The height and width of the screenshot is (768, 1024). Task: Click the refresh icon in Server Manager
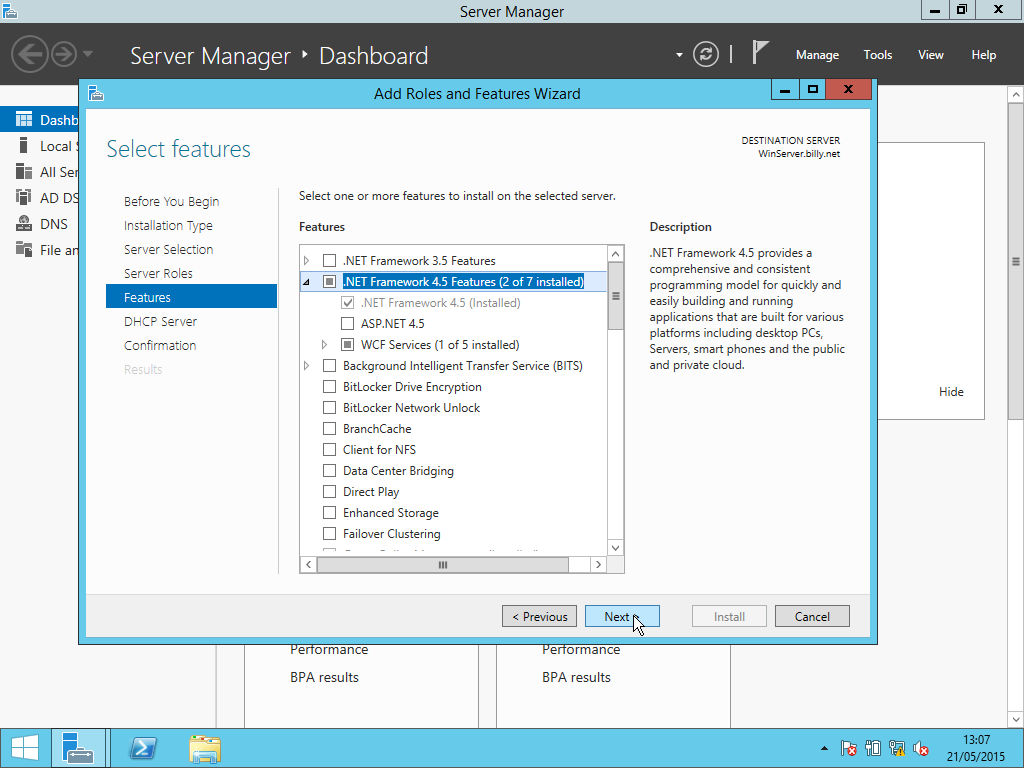click(705, 54)
